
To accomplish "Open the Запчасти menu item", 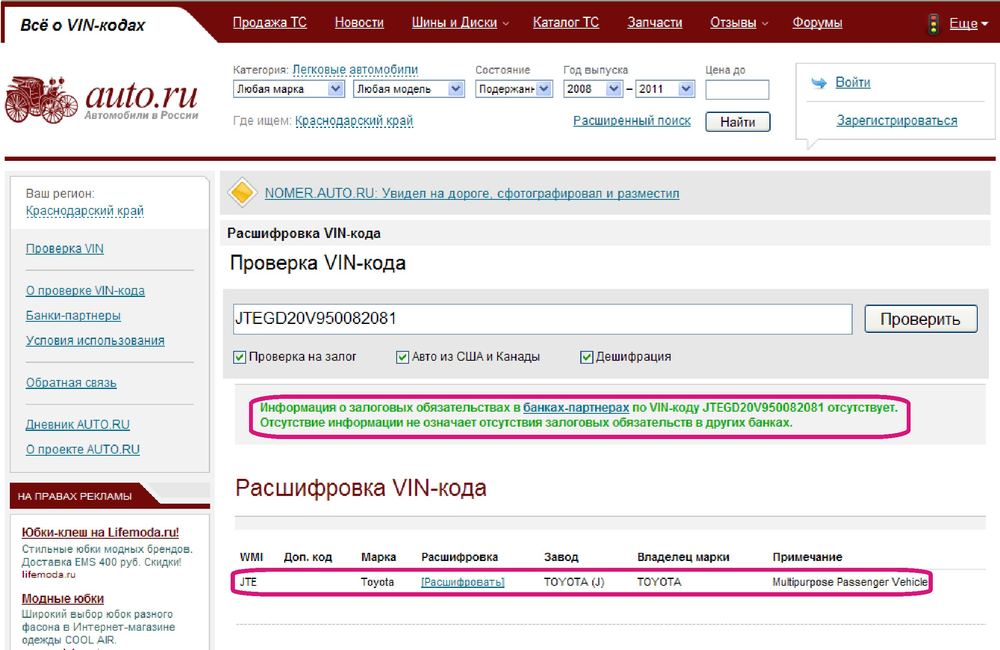I will coord(654,22).
